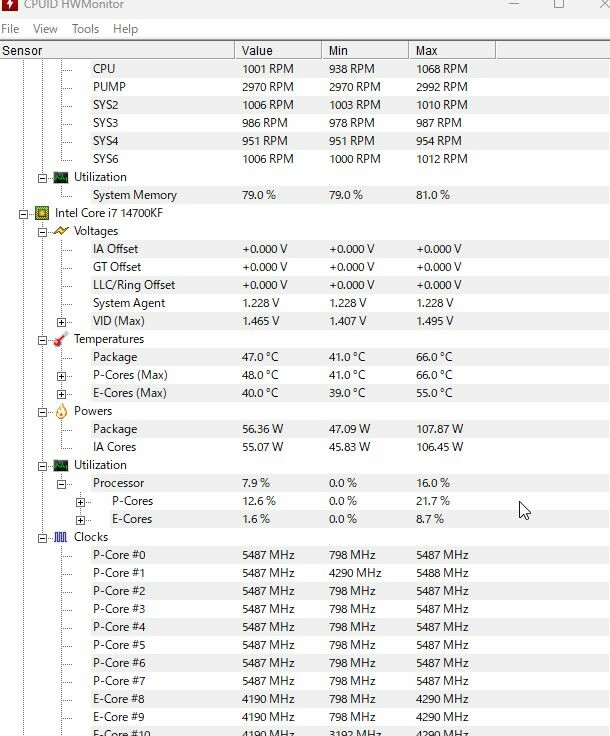Click the red Temperatures thermometer icon
The width and height of the screenshot is (610, 736).
[x=61, y=339]
